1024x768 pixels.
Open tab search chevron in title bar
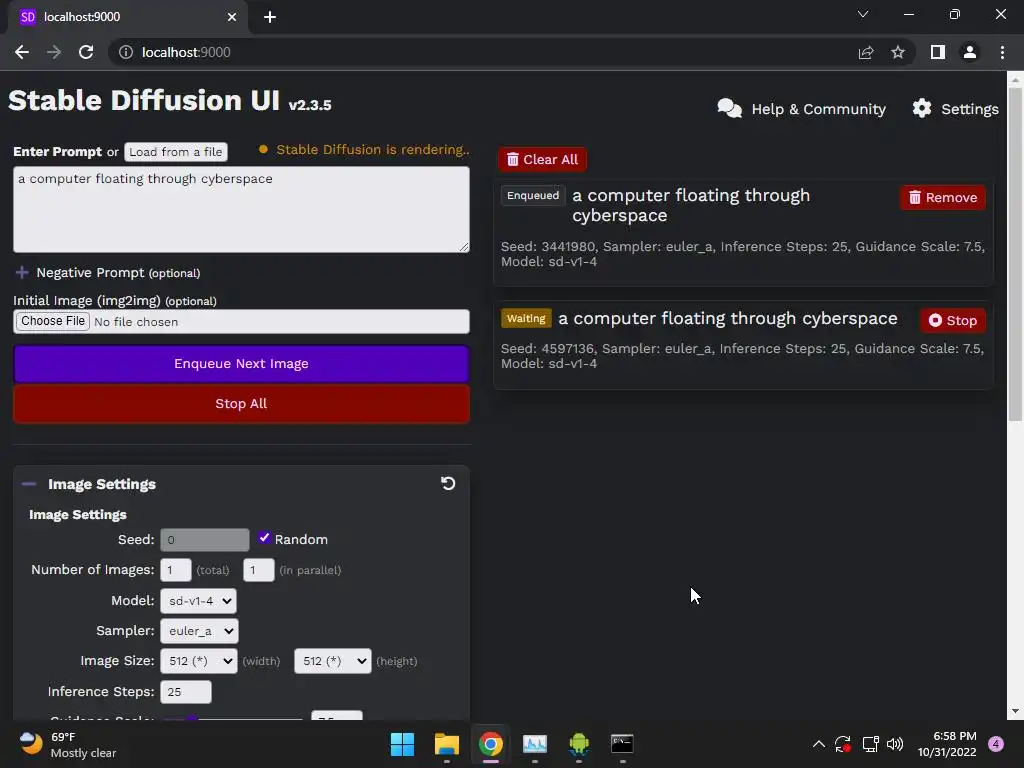pyautogui.click(x=863, y=14)
